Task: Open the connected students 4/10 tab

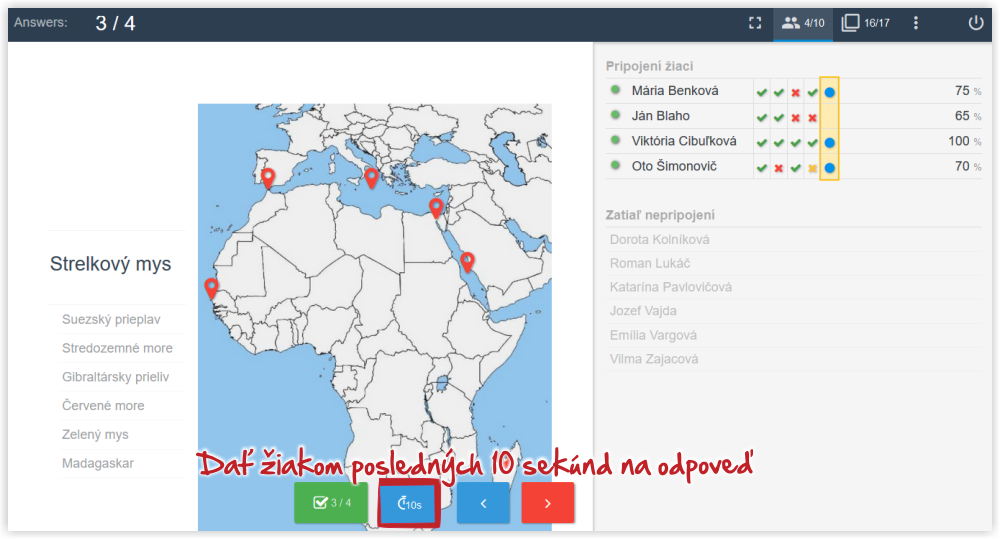Action: [803, 23]
